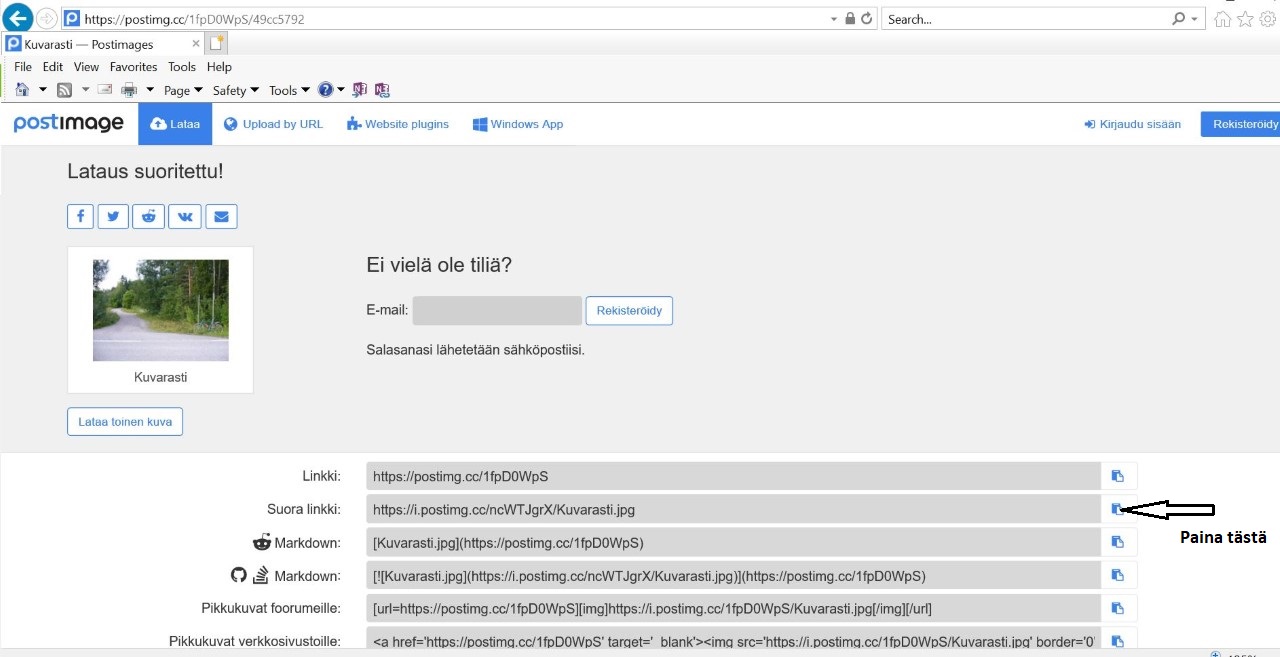Click the blue Rekisteröidy button in header

click(x=1241, y=124)
